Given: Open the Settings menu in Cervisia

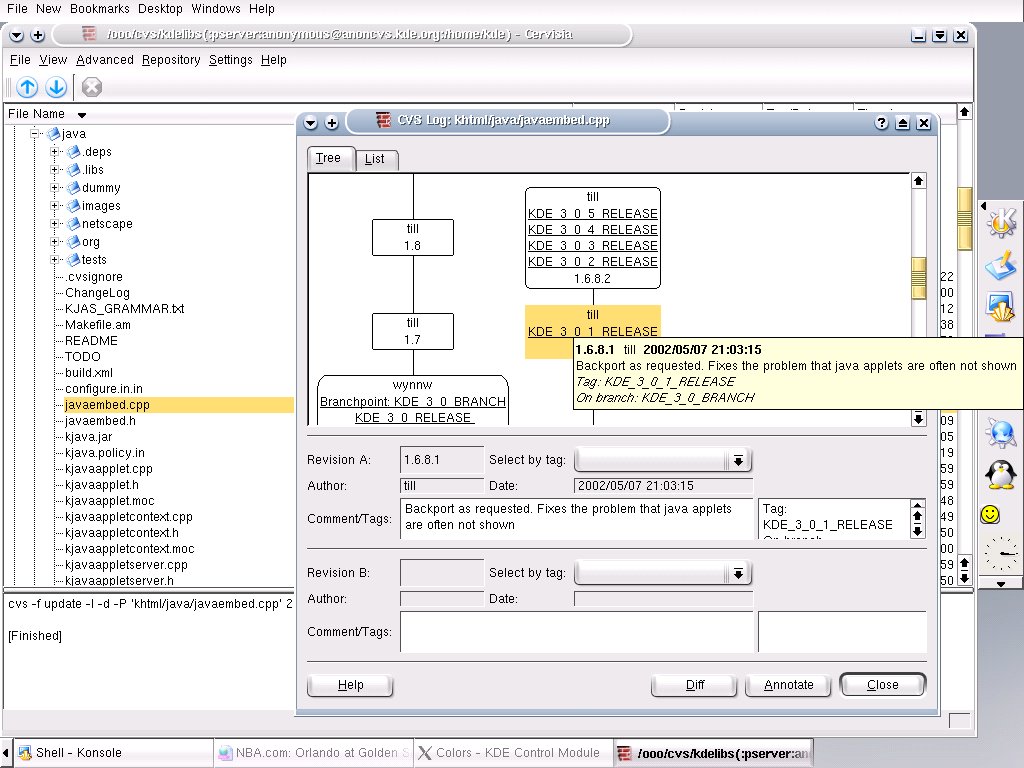Looking at the screenshot, I should [231, 60].
